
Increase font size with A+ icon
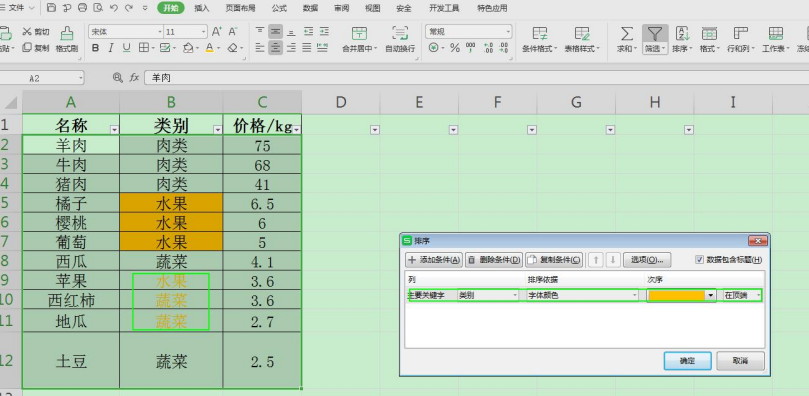coord(217,31)
